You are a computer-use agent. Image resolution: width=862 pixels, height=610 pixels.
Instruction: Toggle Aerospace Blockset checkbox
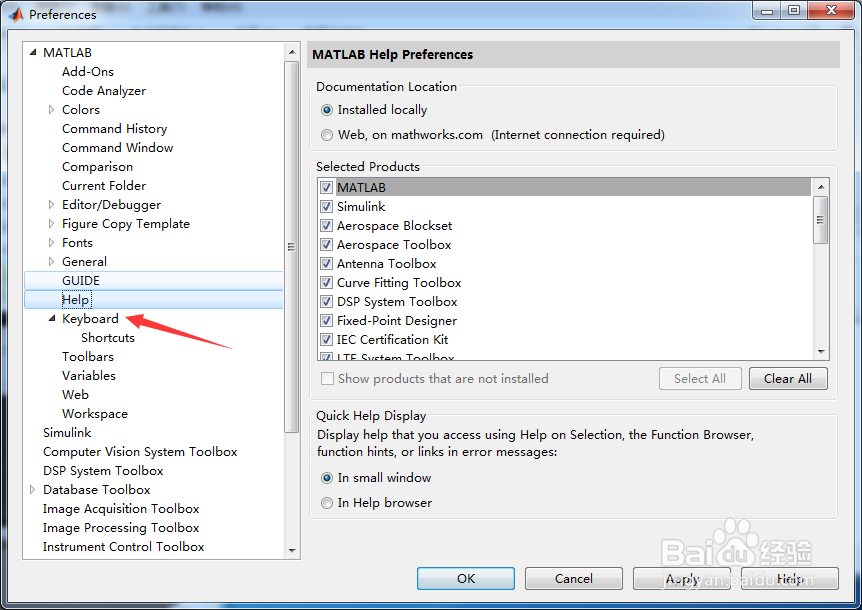(327, 226)
